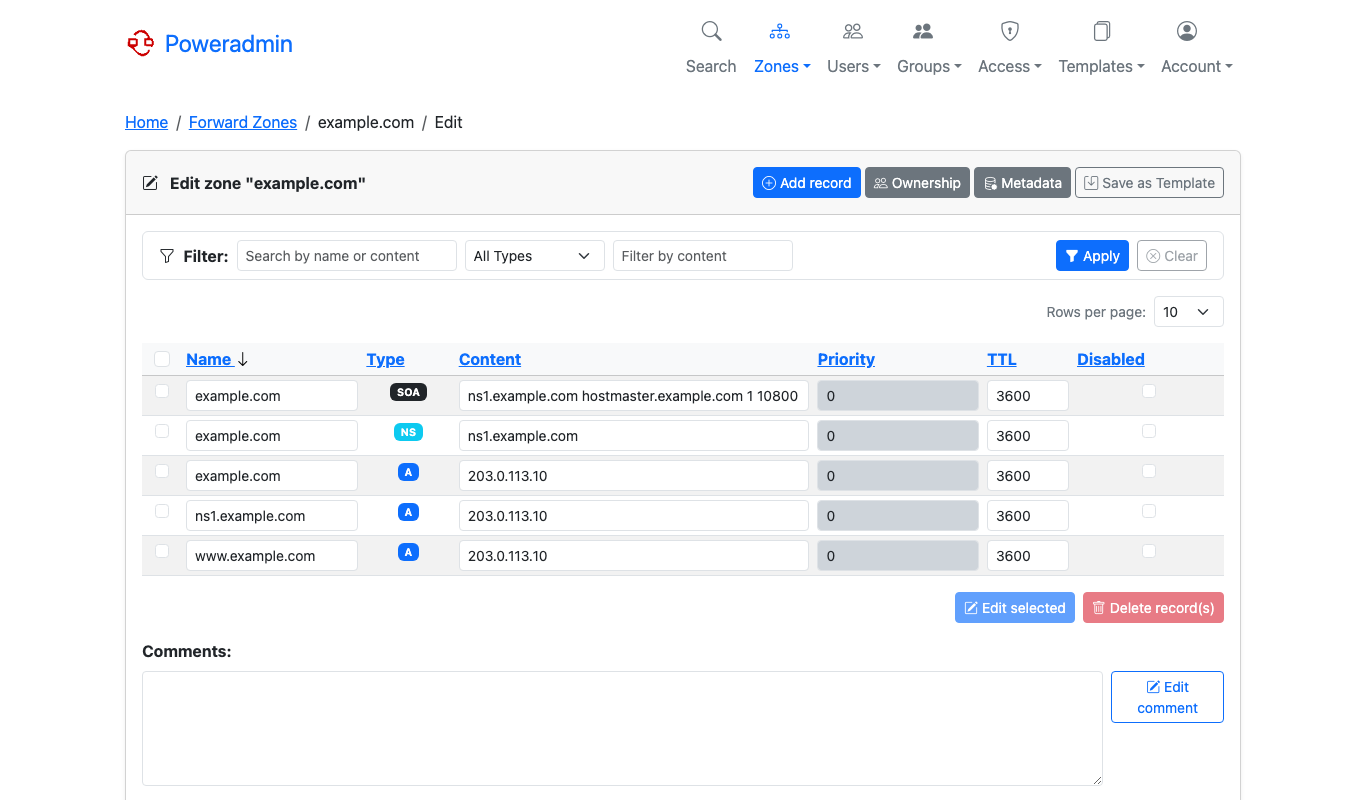Click the edit zone pencil icon
The height and width of the screenshot is (800, 1366).
(x=150, y=183)
